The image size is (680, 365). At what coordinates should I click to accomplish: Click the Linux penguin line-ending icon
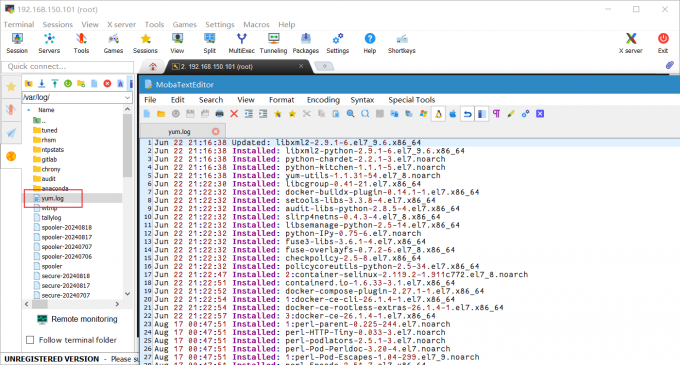pyautogui.click(x=438, y=114)
